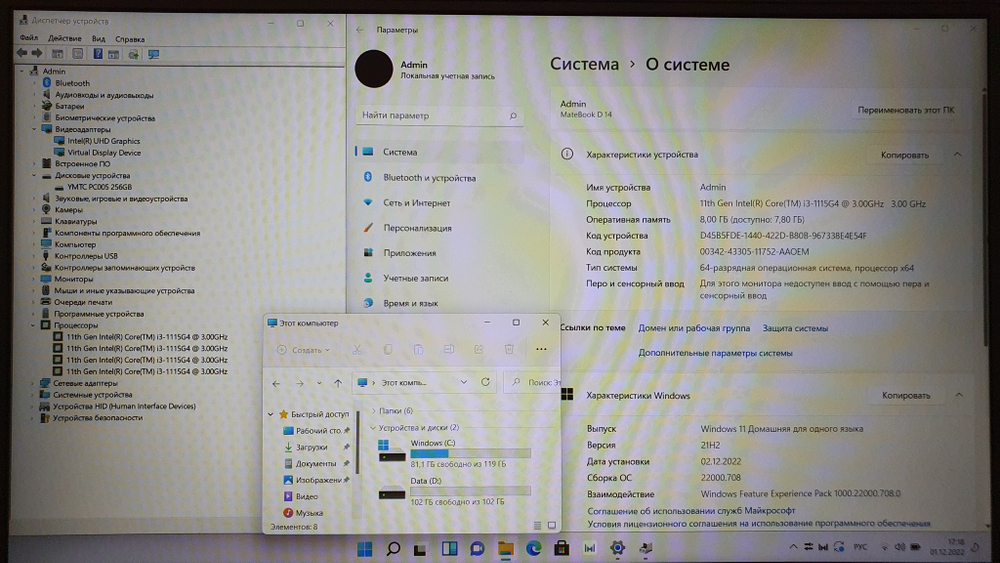
Task: Open Дополнительные параметры системы link
Action: point(715,353)
